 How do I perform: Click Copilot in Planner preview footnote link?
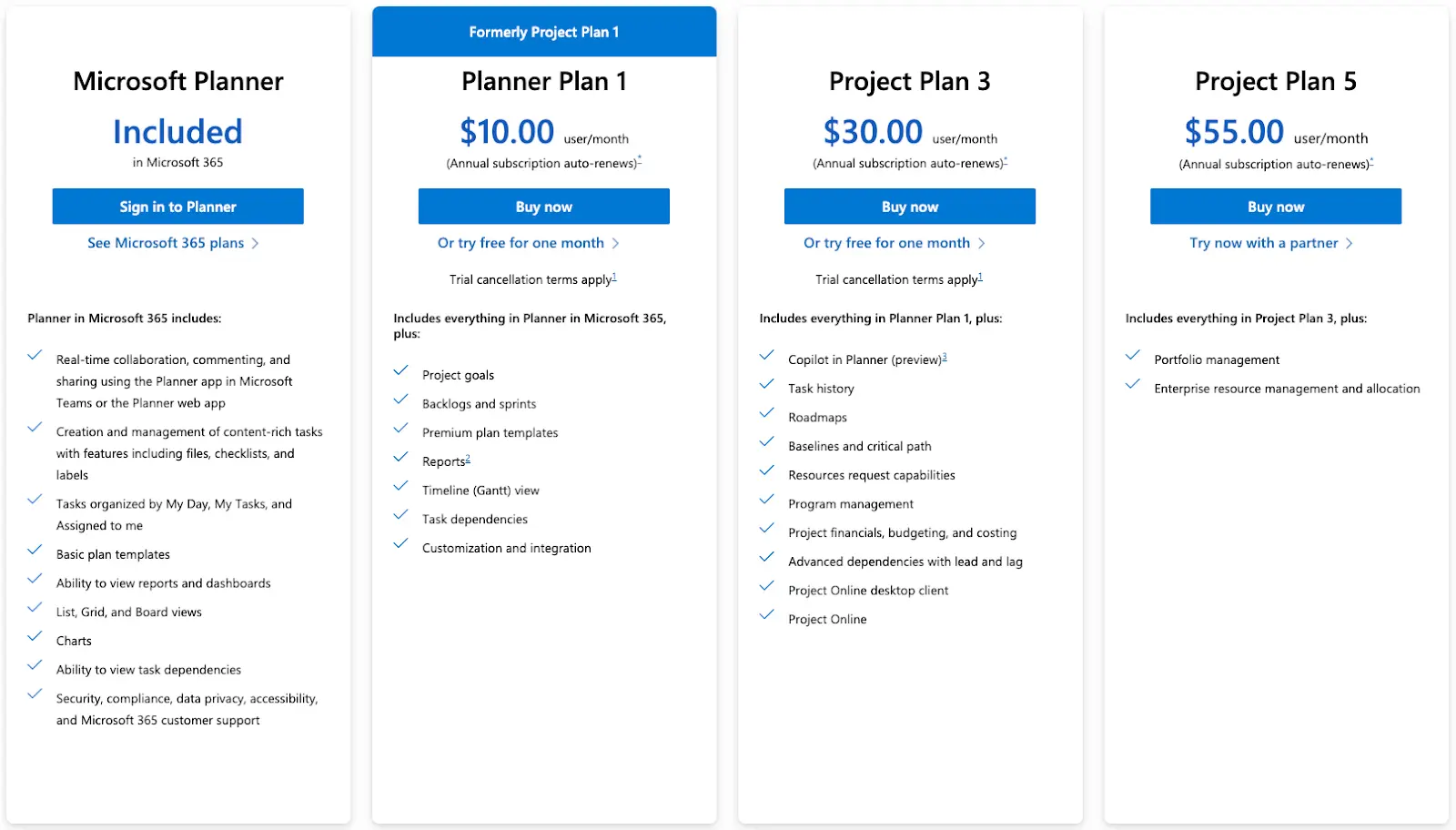(x=944, y=355)
